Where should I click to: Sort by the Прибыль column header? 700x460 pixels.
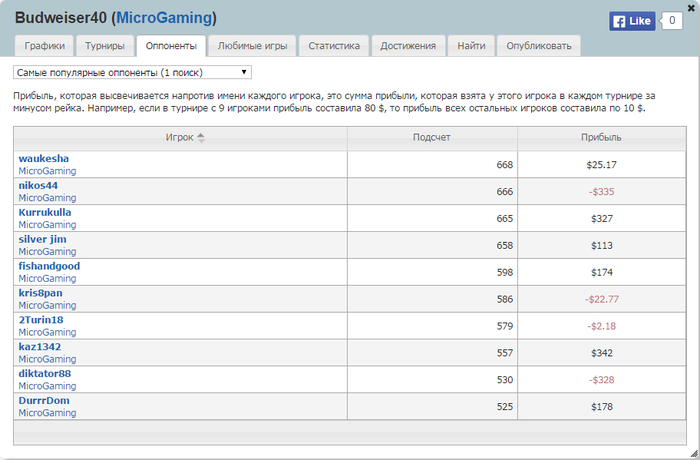click(x=601, y=138)
